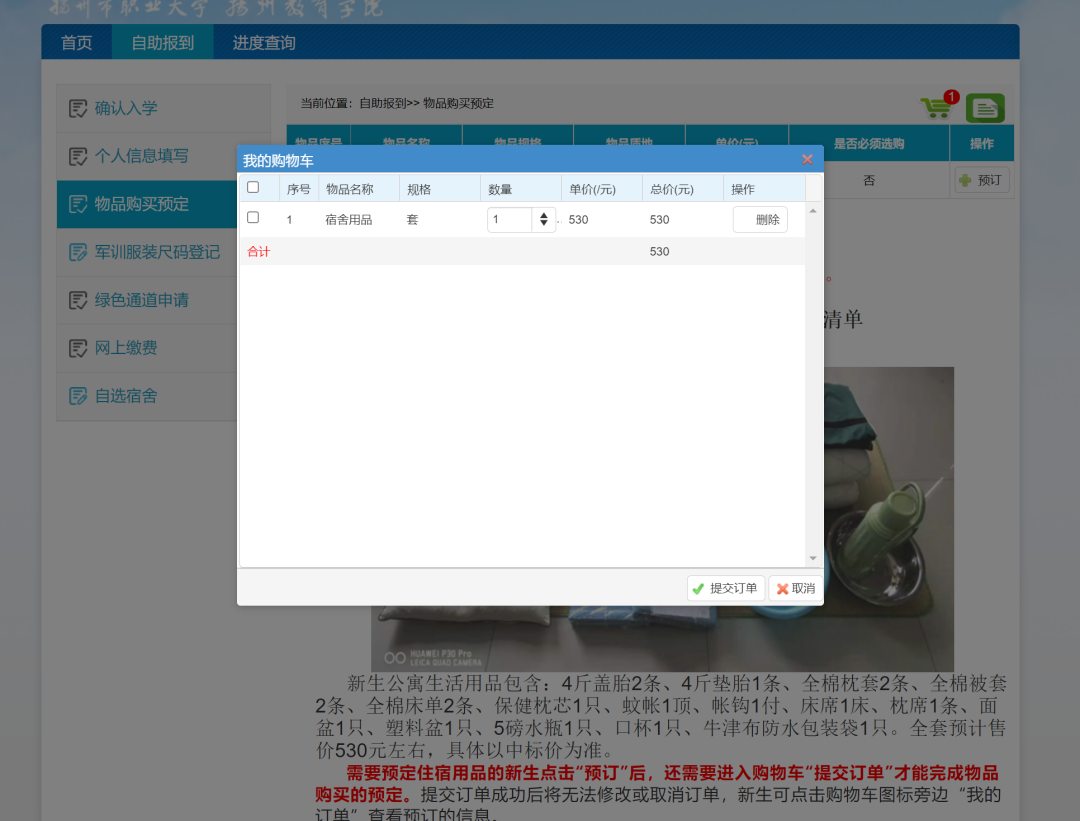Image resolution: width=1080 pixels, height=821 pixels.
Task: Increase quantity with the stepper up arrow
Action: pos(543,216)
